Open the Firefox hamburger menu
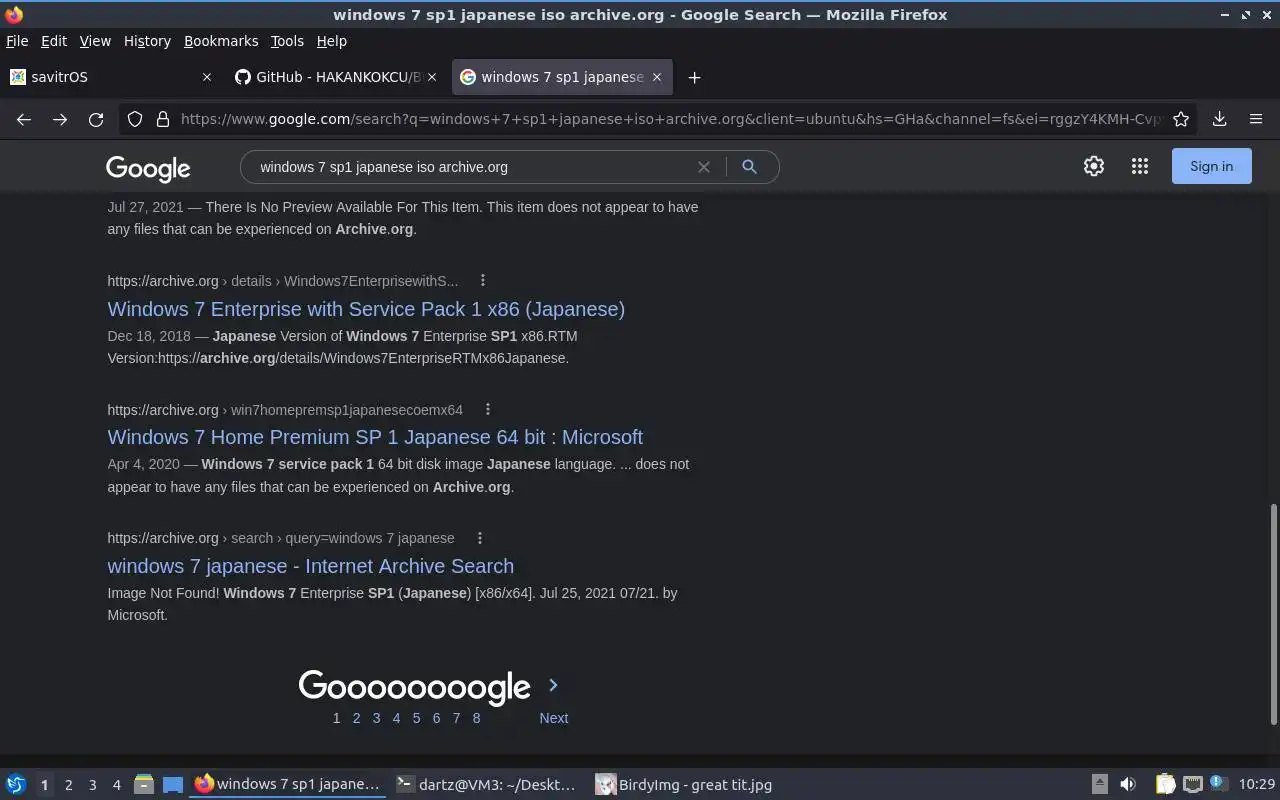This screenshot has height=800, width=1280. click(x=1256, y=119)
